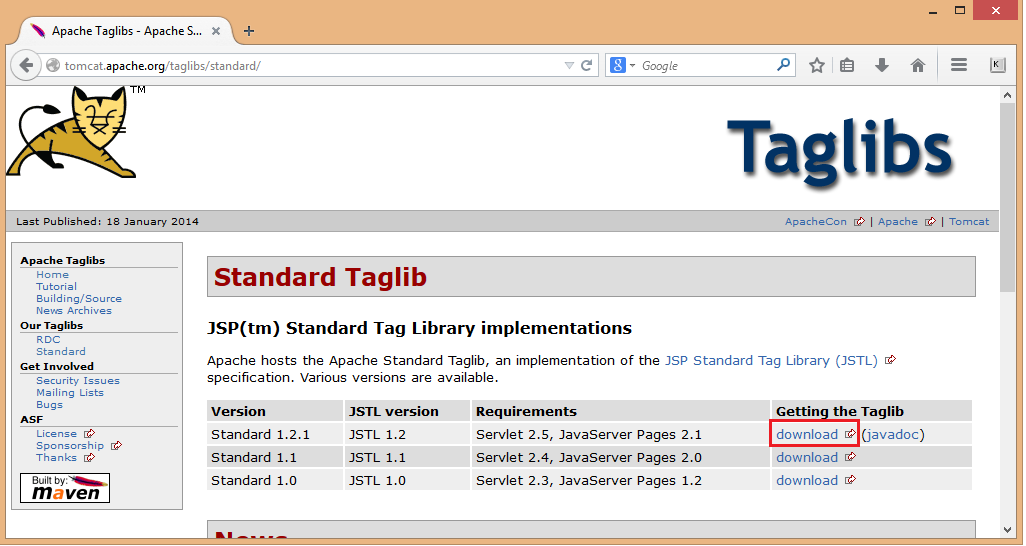Select the Apache Taglibs browser tab

click(x=126, y=31)
